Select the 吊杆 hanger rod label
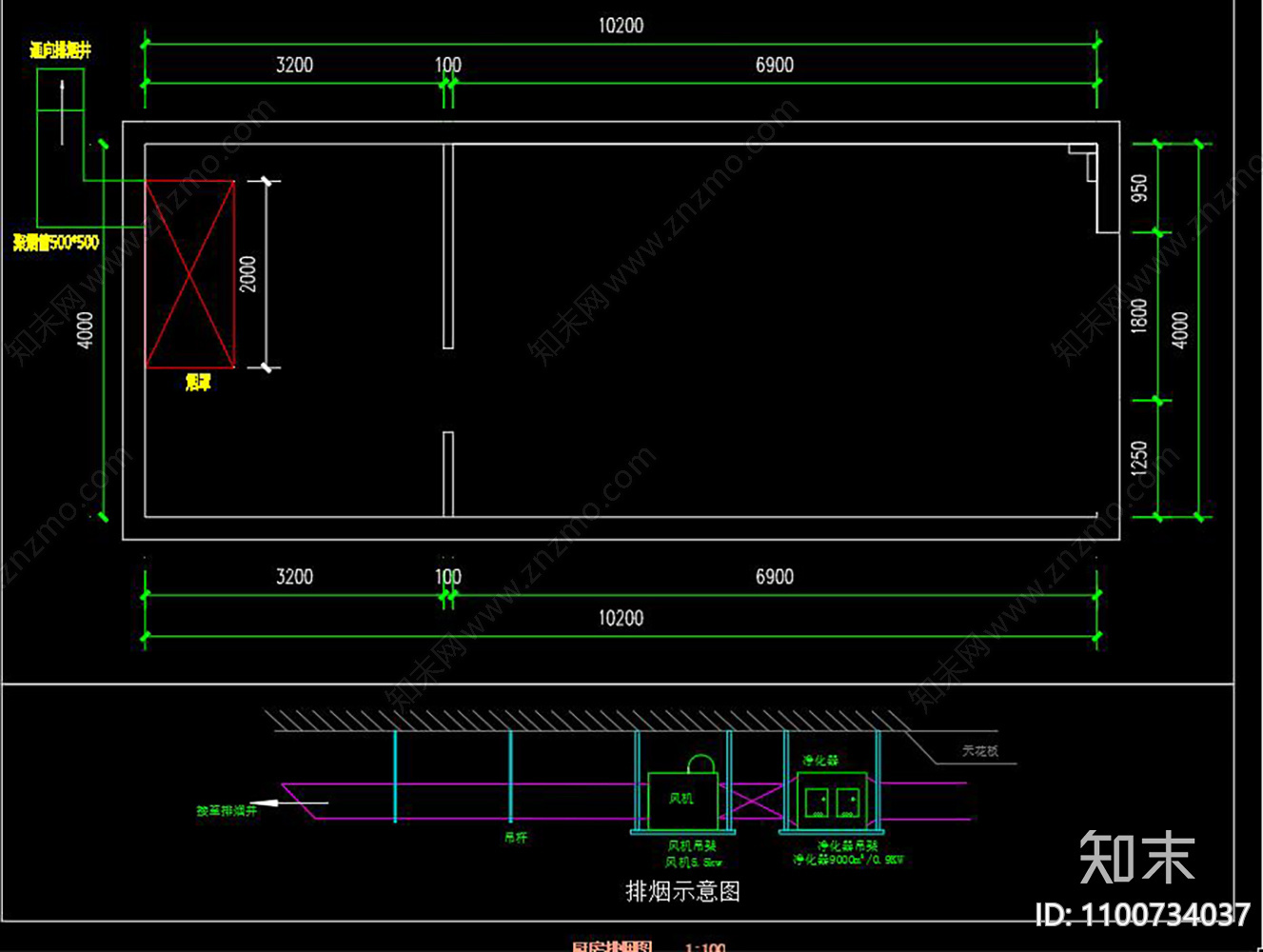 coord(515,838)
